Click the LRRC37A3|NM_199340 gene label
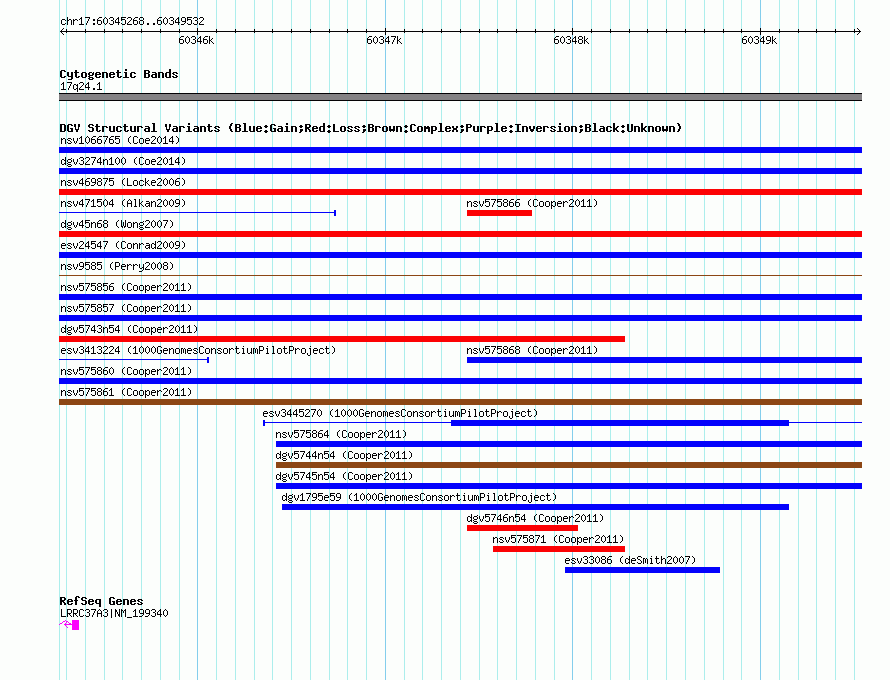 click(x=114, y=613)
